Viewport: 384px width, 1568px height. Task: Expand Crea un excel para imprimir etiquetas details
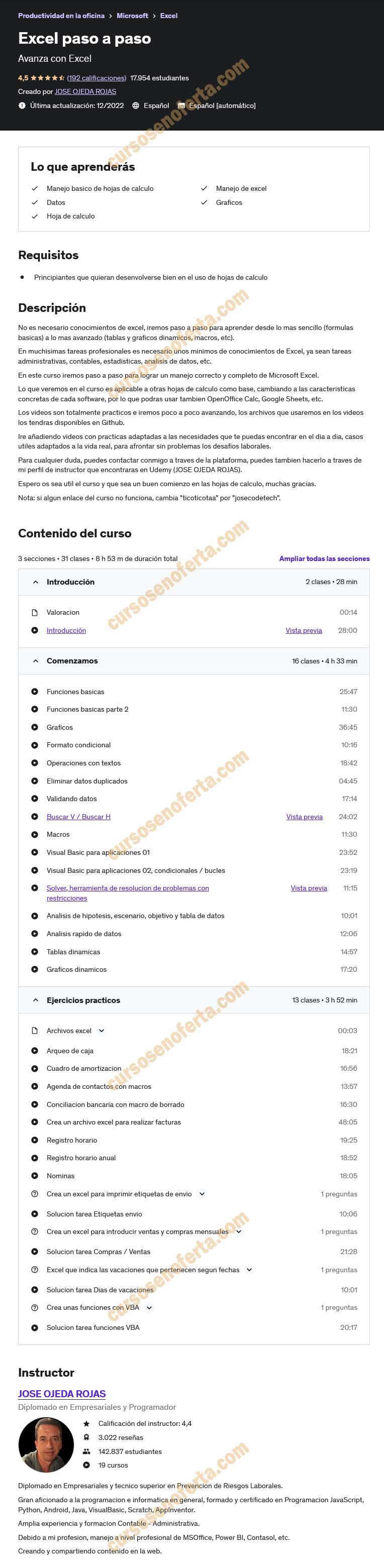(202, 1194)
